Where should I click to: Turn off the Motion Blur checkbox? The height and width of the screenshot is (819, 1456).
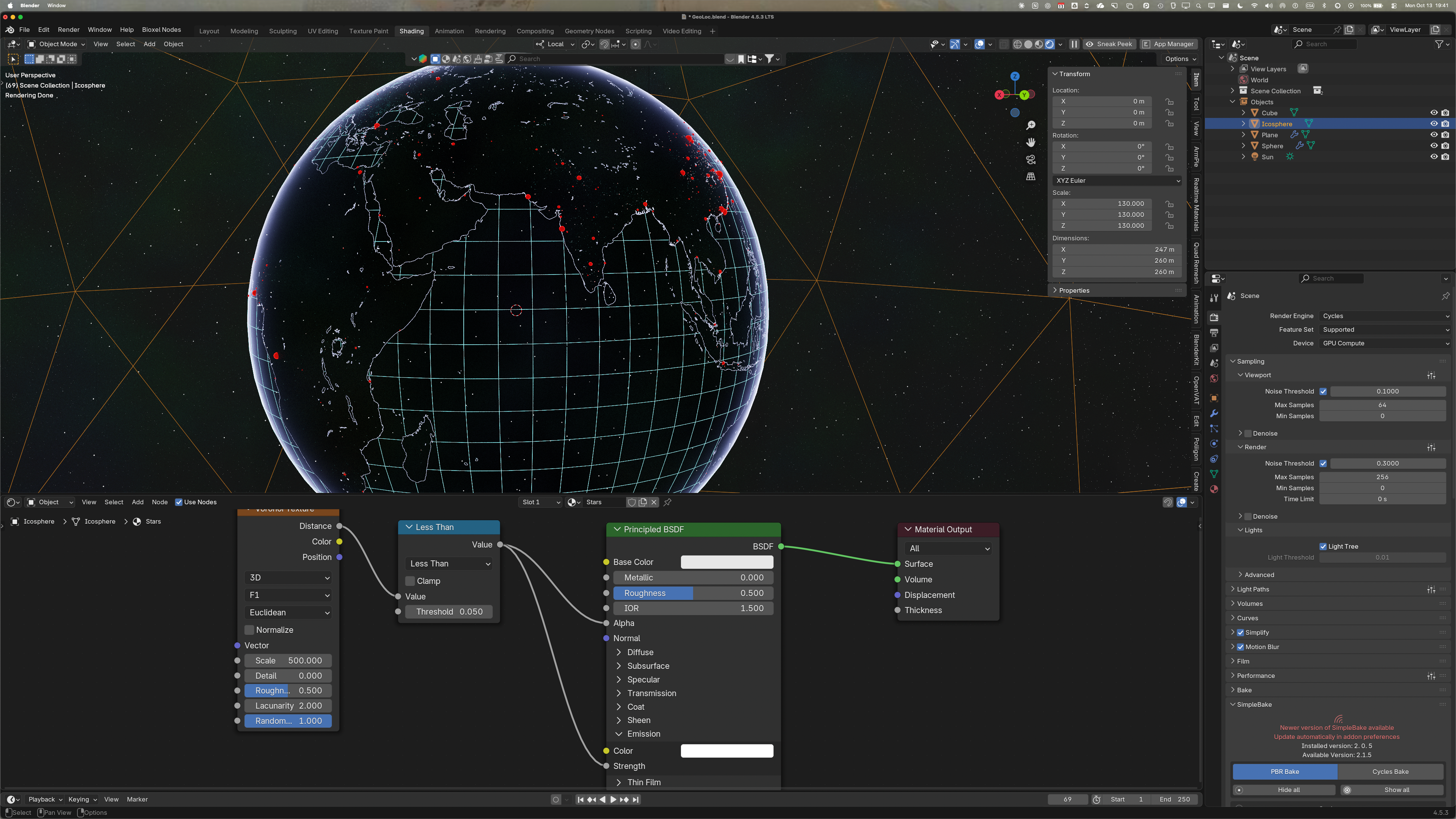[x=1241, y=647]
